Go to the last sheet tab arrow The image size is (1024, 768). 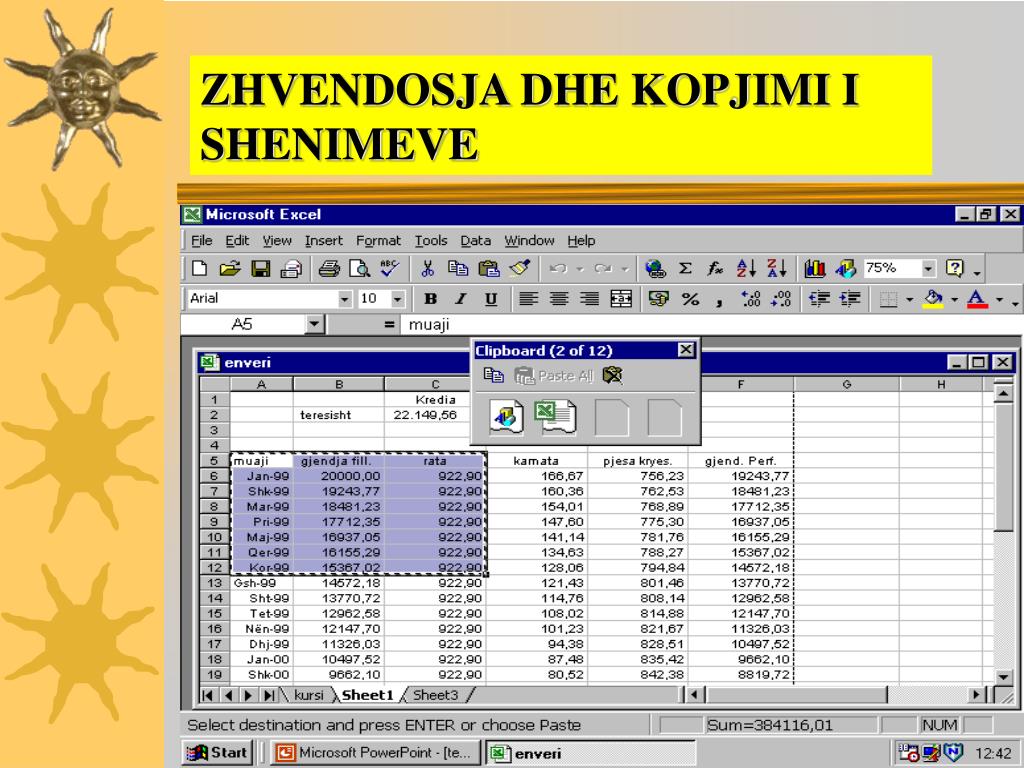coord(269,695)
